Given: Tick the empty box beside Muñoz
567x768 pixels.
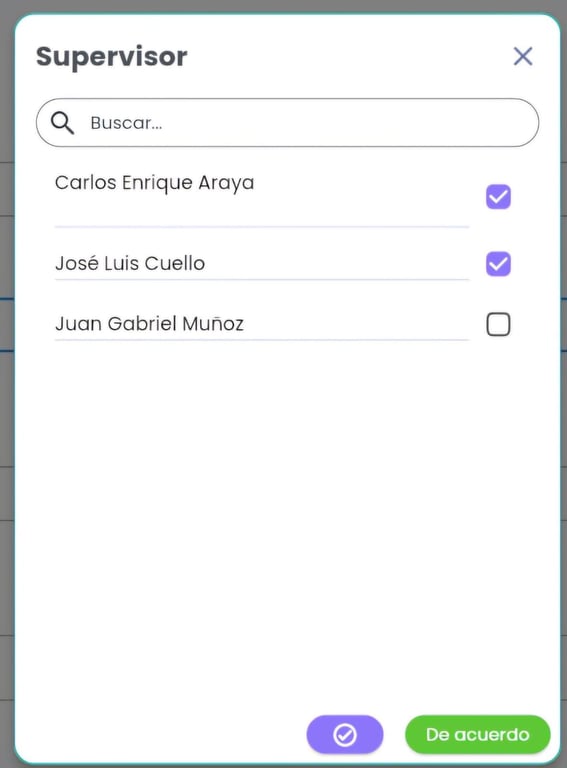Looking at the screenshot, I should (x=498, y=324).
